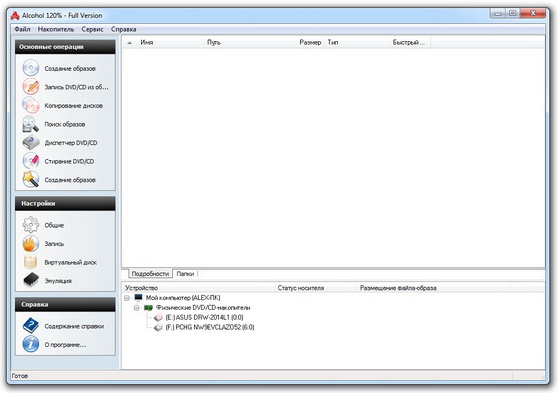Open Запись settings flame icon

[x=31, y=243]
